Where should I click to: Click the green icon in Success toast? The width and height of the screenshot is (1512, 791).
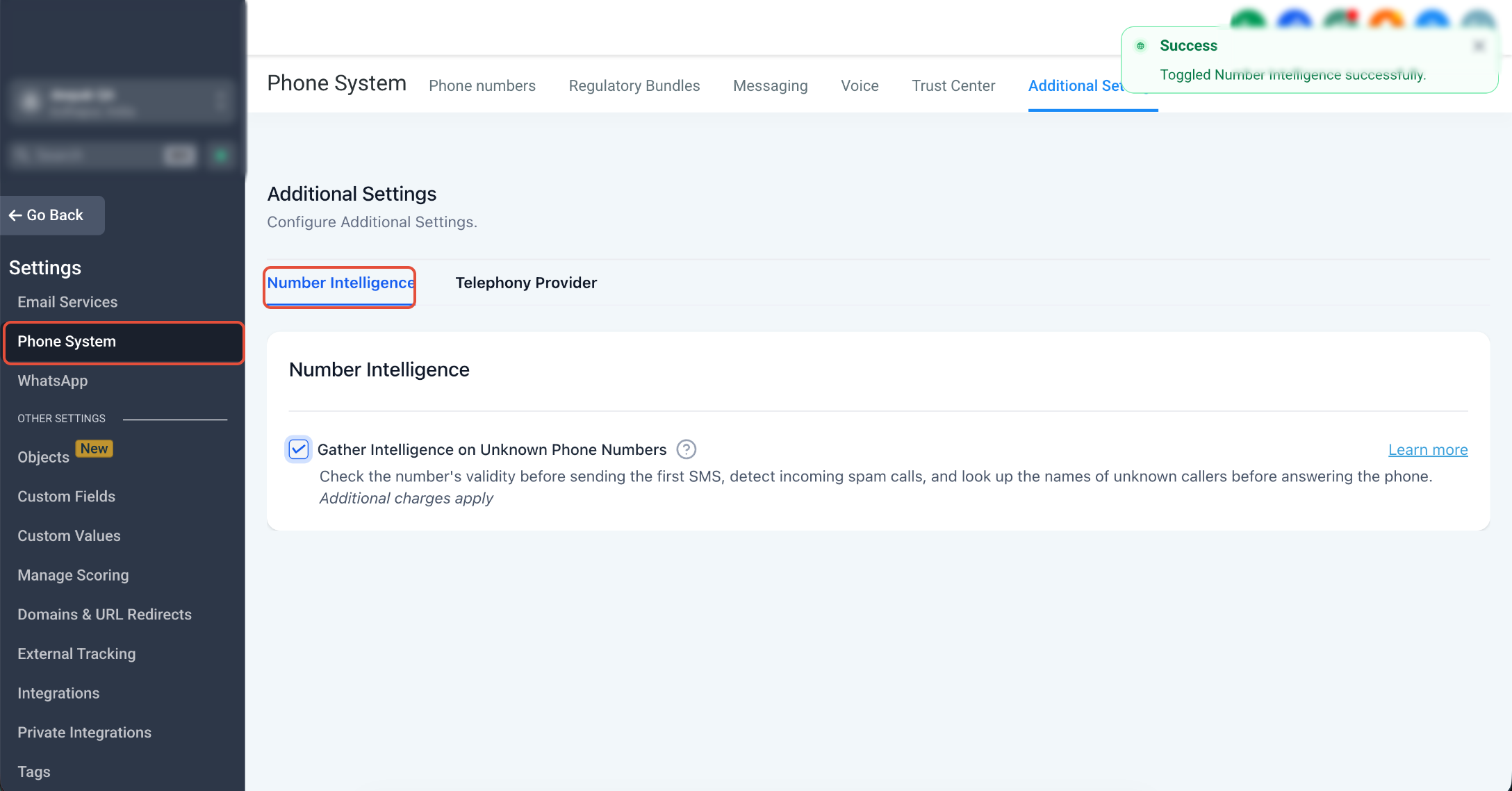pos(1140,46)
